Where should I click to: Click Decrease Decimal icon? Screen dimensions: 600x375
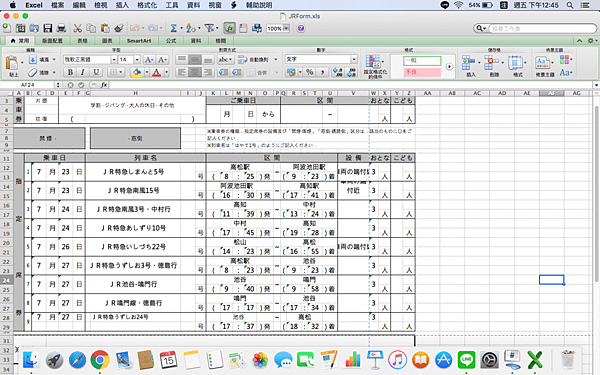[352, 72]
